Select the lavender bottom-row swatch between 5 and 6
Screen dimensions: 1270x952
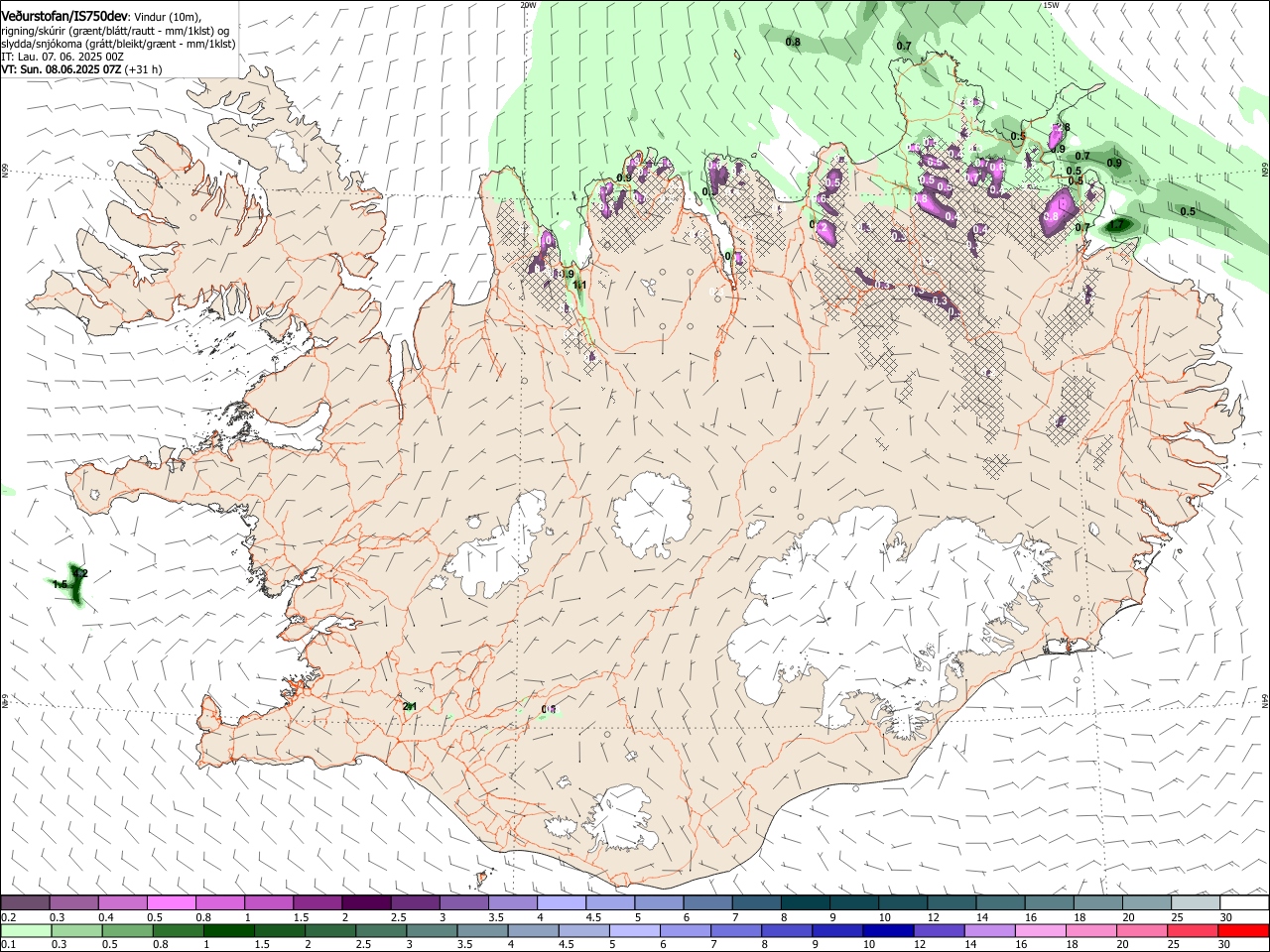pyautogui.click(x=635, y=930)
